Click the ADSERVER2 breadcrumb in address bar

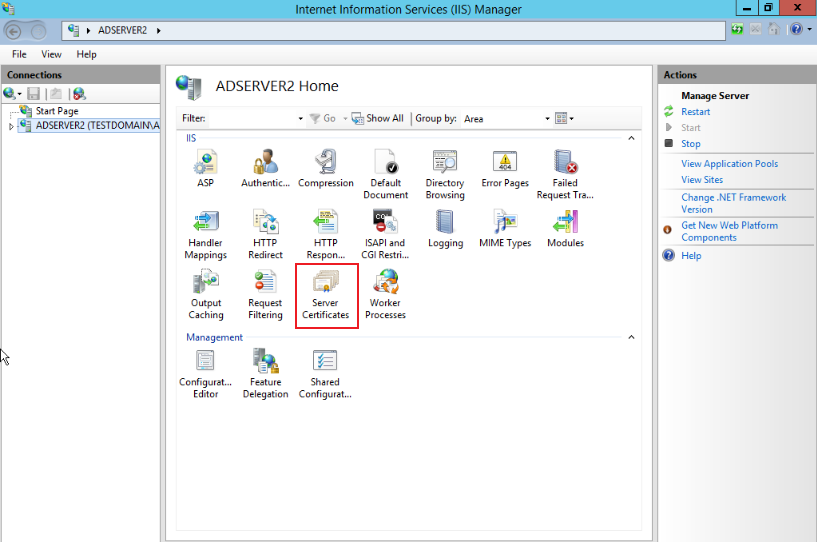click(x=122, y=30)
